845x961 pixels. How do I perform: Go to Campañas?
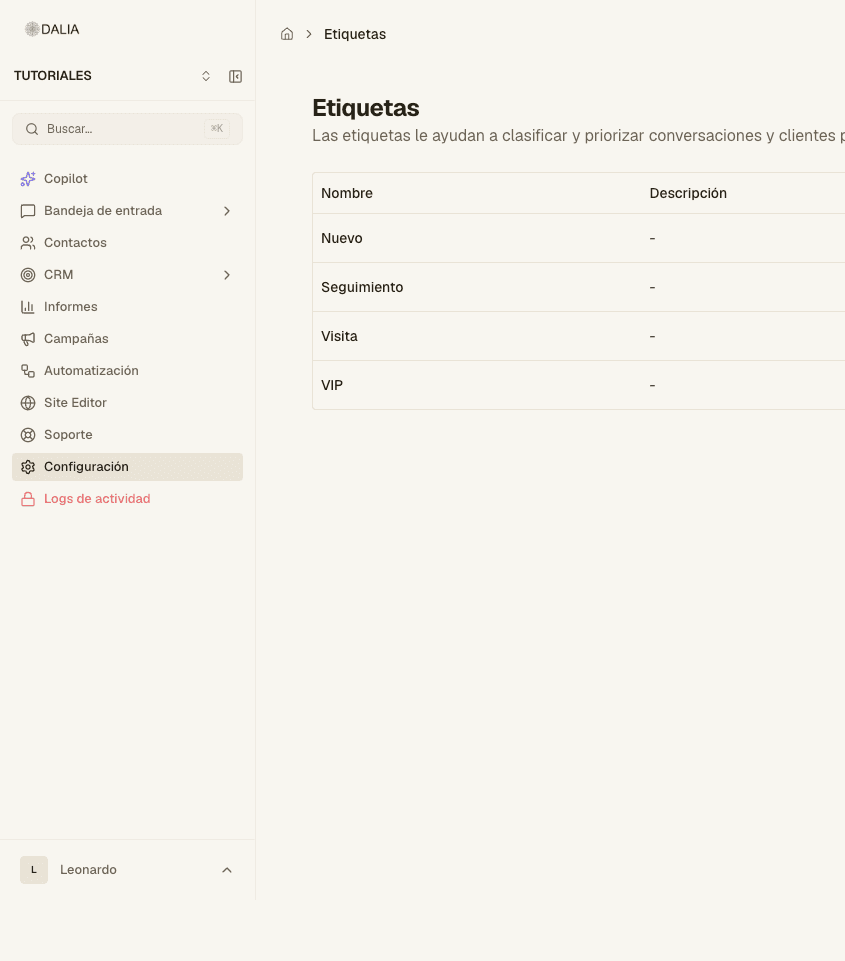tap(127, 339)
